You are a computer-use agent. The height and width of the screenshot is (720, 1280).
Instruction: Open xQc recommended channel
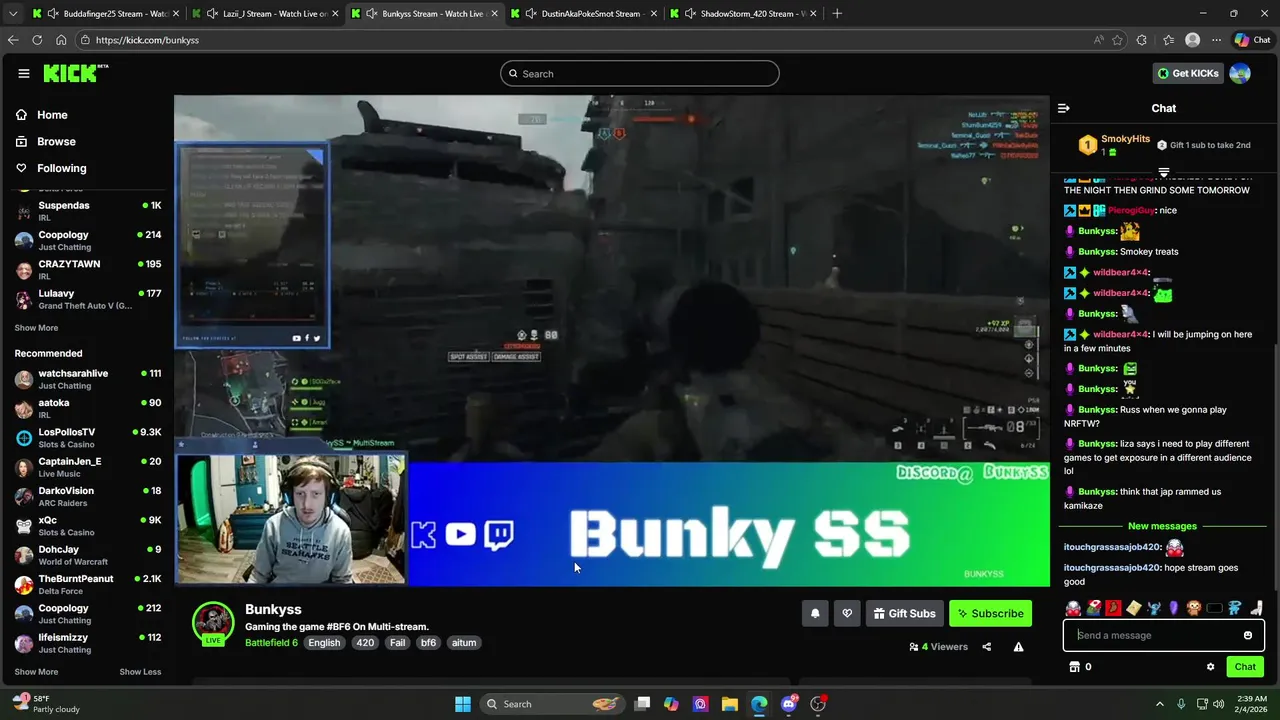pos(87,525)
